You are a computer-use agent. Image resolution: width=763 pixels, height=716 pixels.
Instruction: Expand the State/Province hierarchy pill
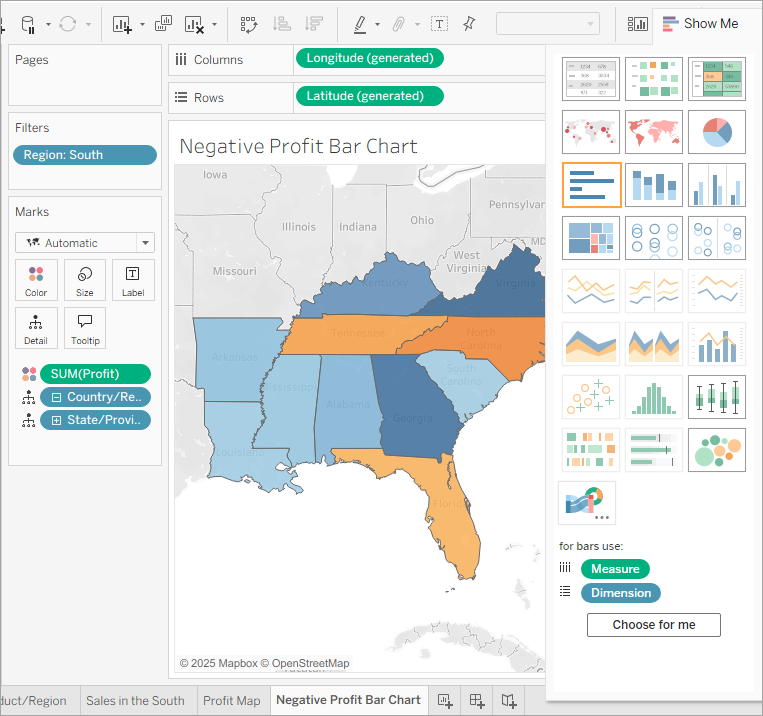click(56, 420)
